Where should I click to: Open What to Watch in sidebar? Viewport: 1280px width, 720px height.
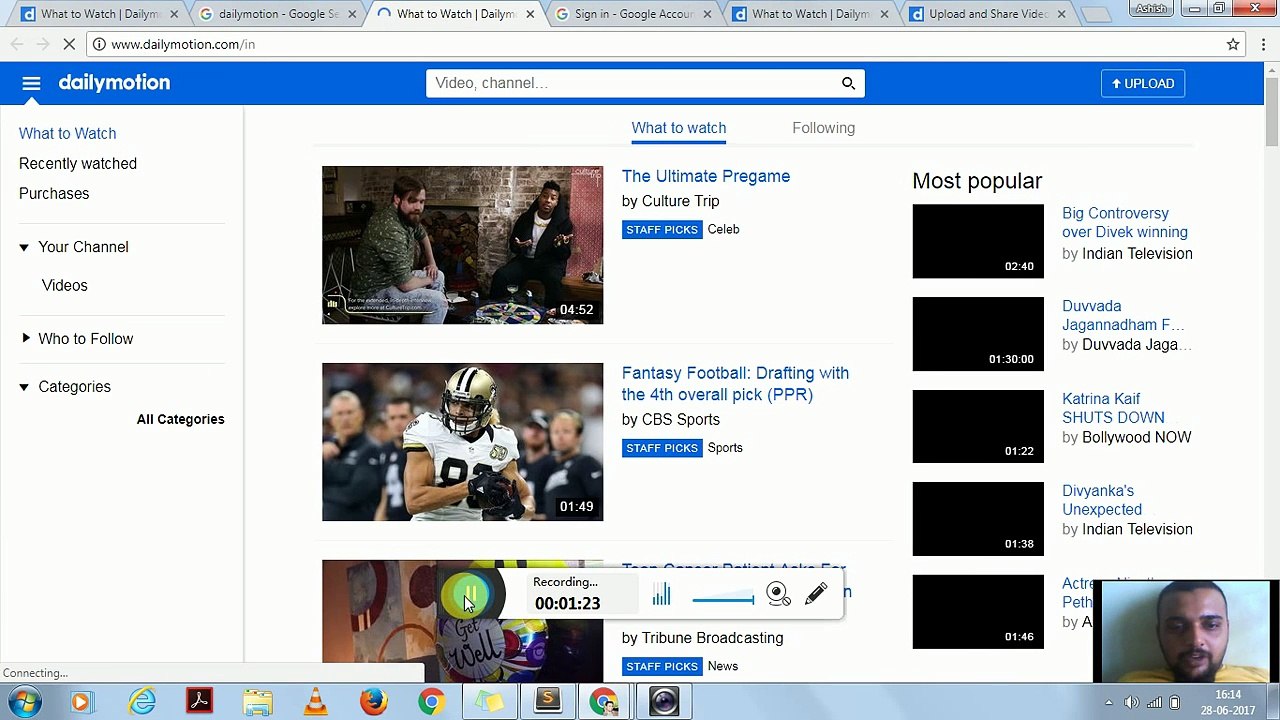point(67,133)
